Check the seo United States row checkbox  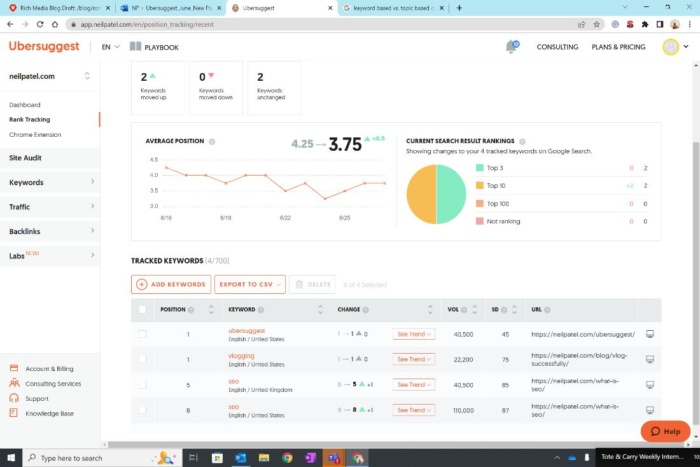point(142,410)
